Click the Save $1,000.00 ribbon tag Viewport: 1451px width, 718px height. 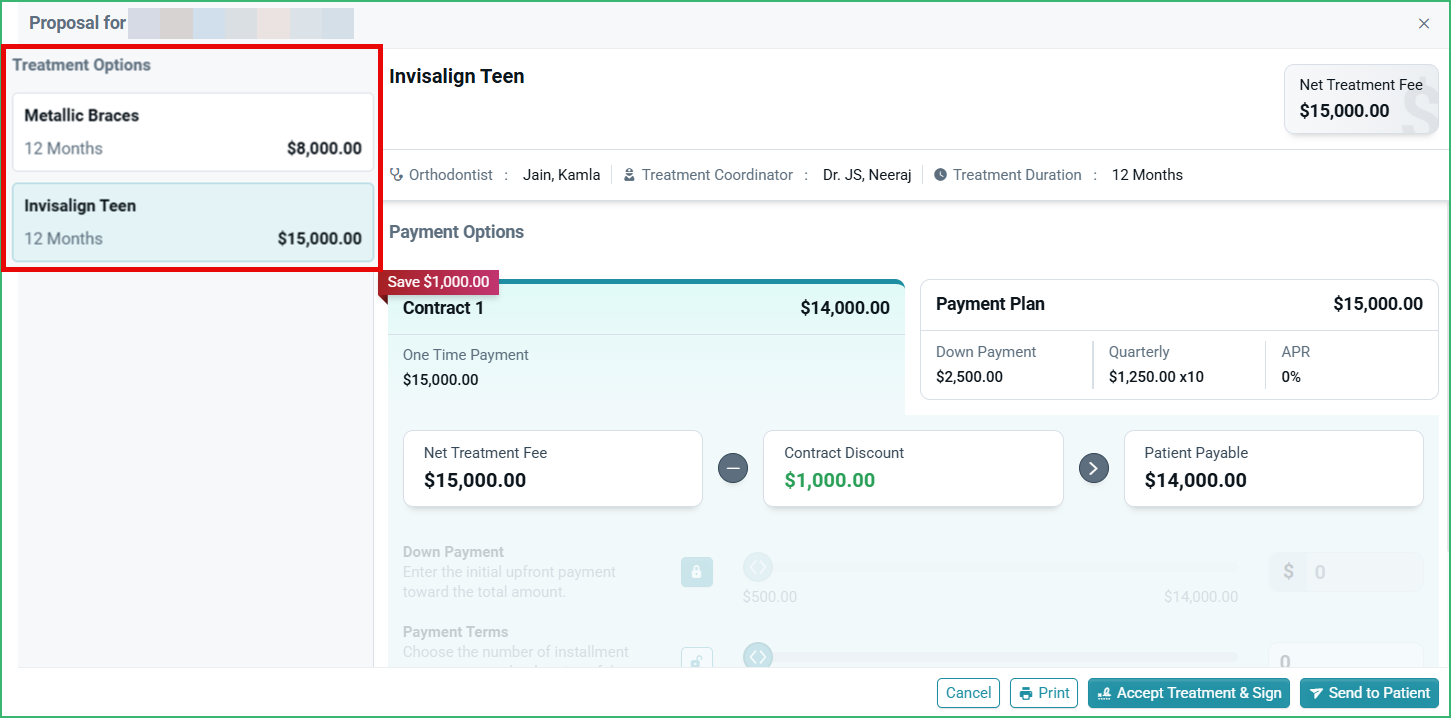[438, 282]
